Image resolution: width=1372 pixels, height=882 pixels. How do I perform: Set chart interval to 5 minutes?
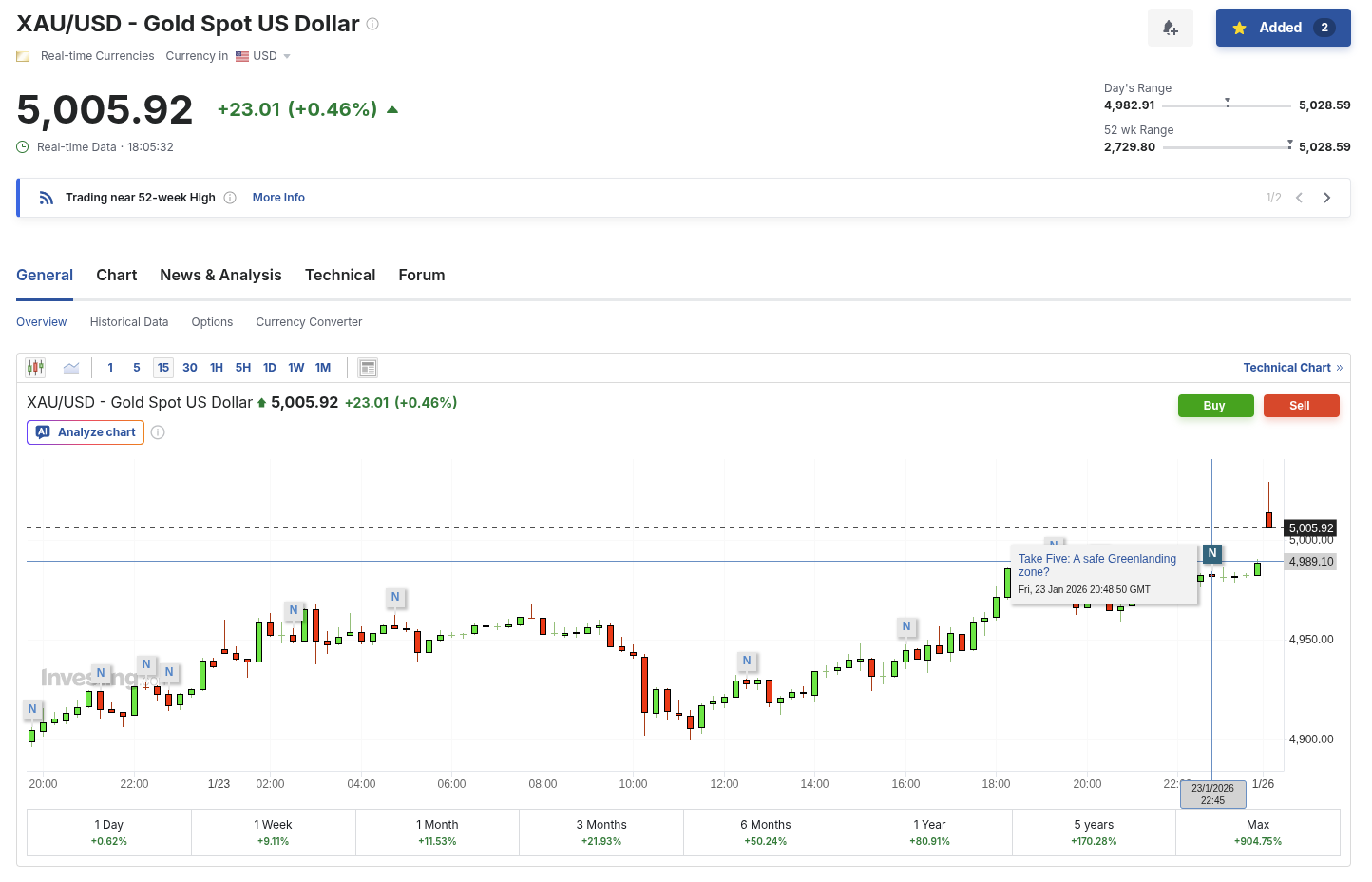coord(137,368)
